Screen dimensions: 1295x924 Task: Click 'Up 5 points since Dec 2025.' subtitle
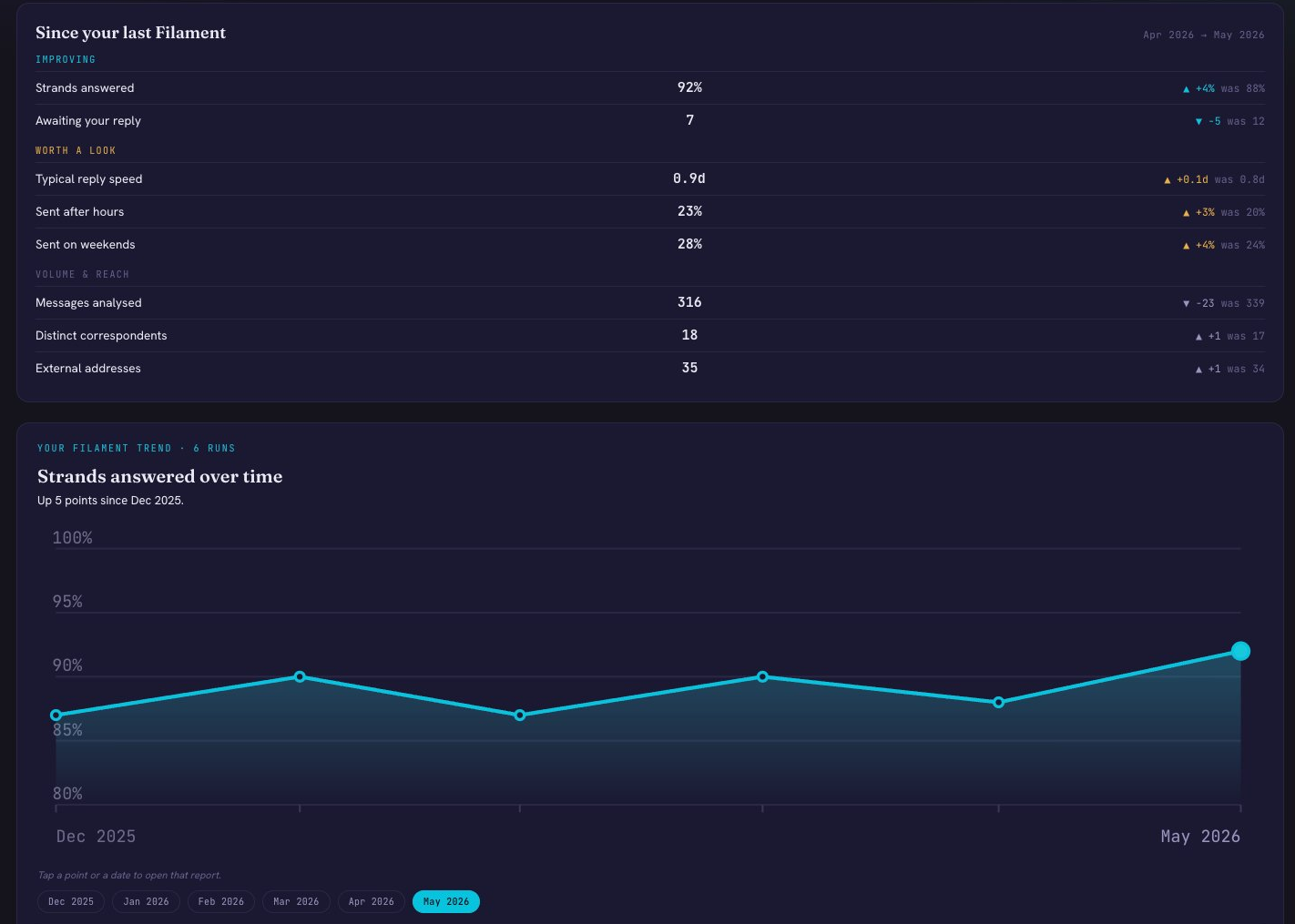pos(110,501)
